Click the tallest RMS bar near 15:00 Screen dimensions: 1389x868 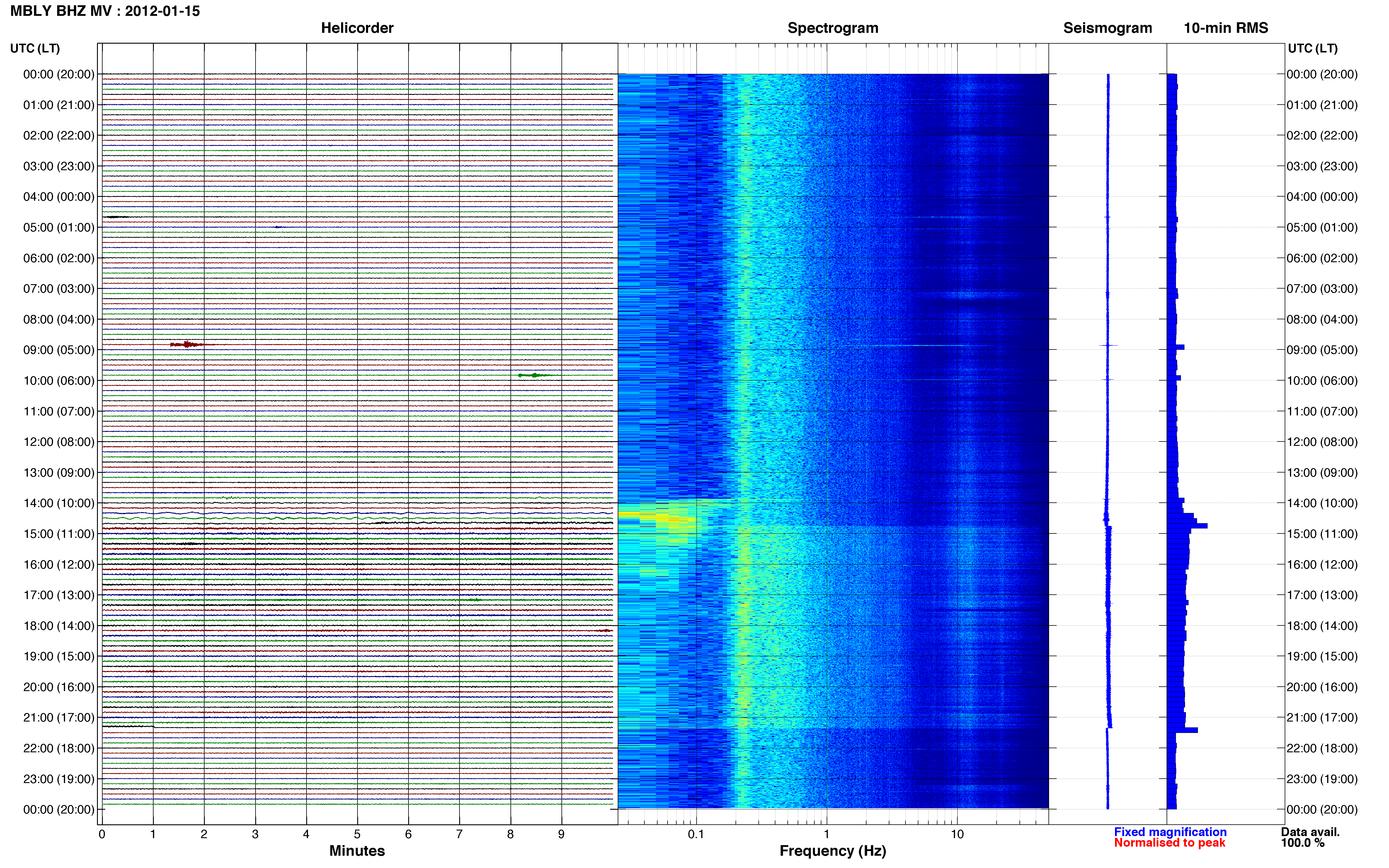pyautogui.click(x=1187, y=526)
